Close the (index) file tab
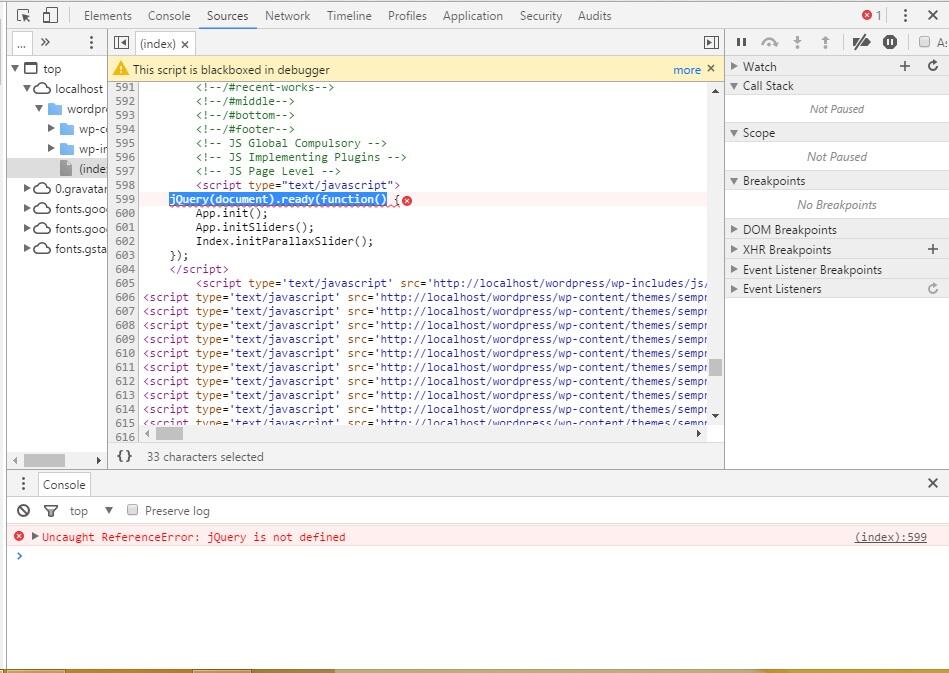The width and height of the screenshot is (949, 673). pos(185,44)
